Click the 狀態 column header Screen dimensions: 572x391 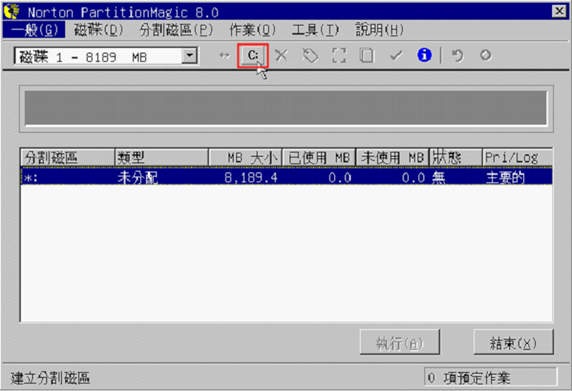[456, 158]
